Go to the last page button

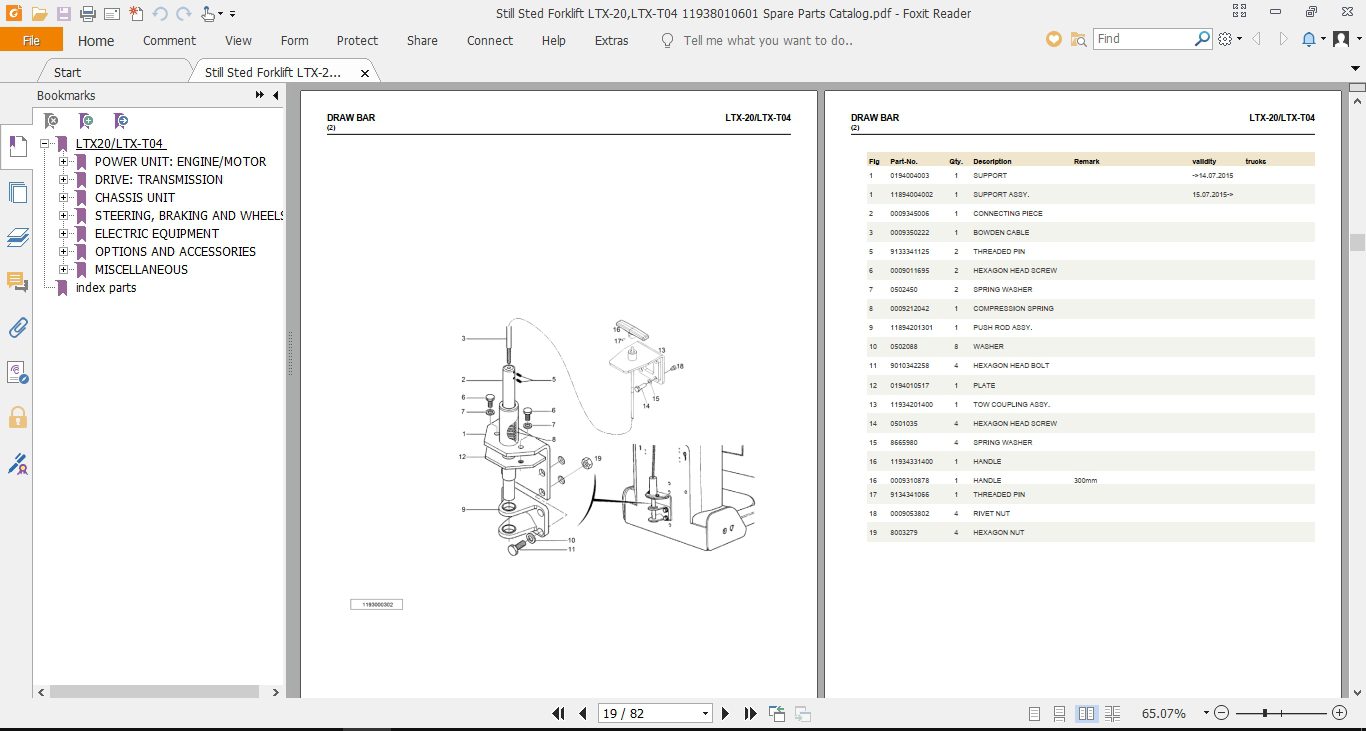pos(750,713)
